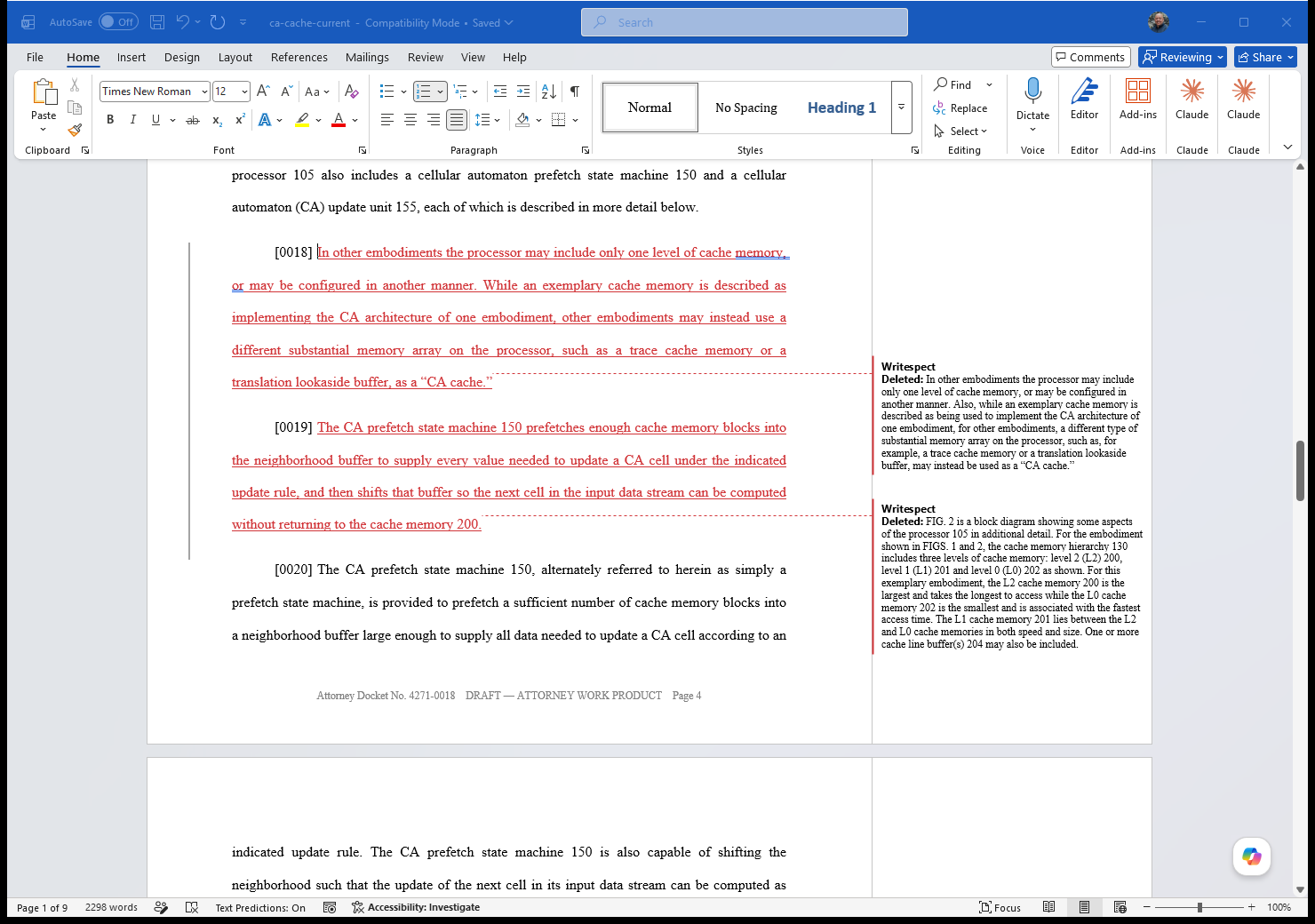The width and height of the screenshot is (1315, 924).
Task: Click Replace in Editing group
Action: point(960,108)
